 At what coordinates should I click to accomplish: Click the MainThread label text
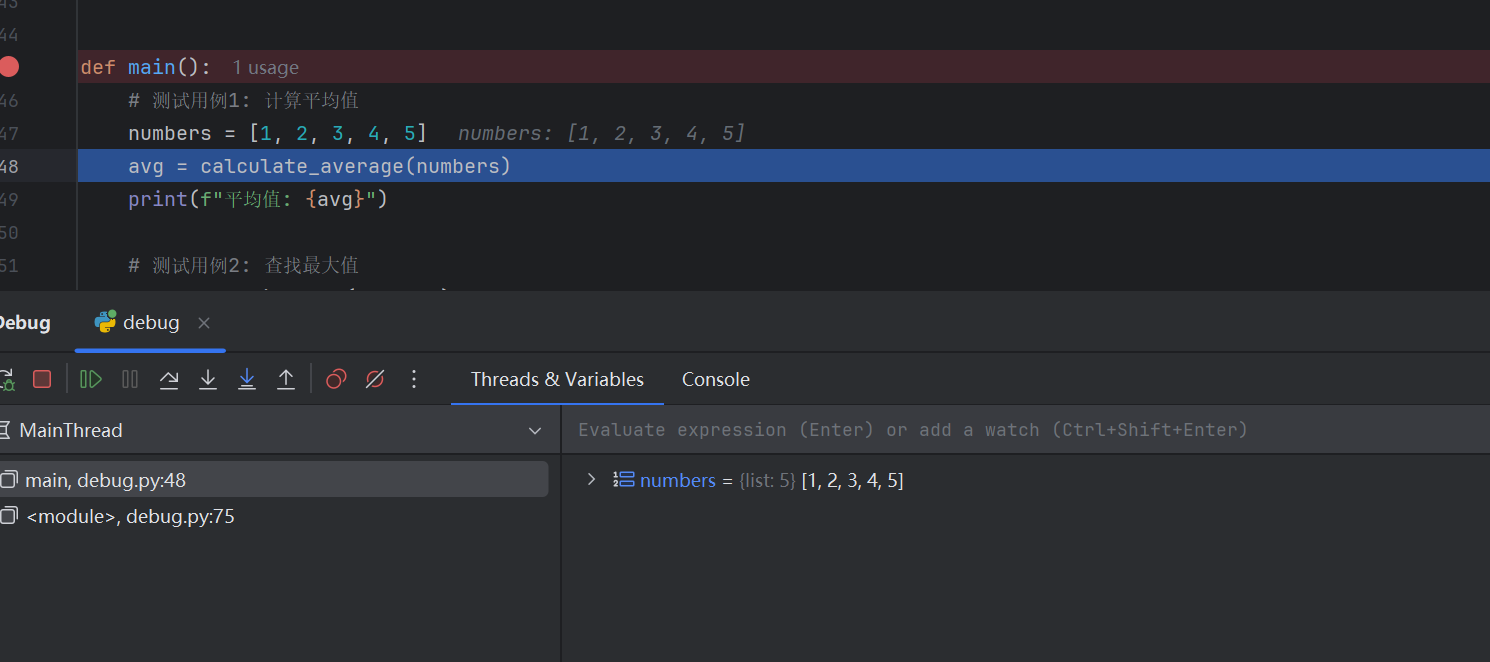71,430
